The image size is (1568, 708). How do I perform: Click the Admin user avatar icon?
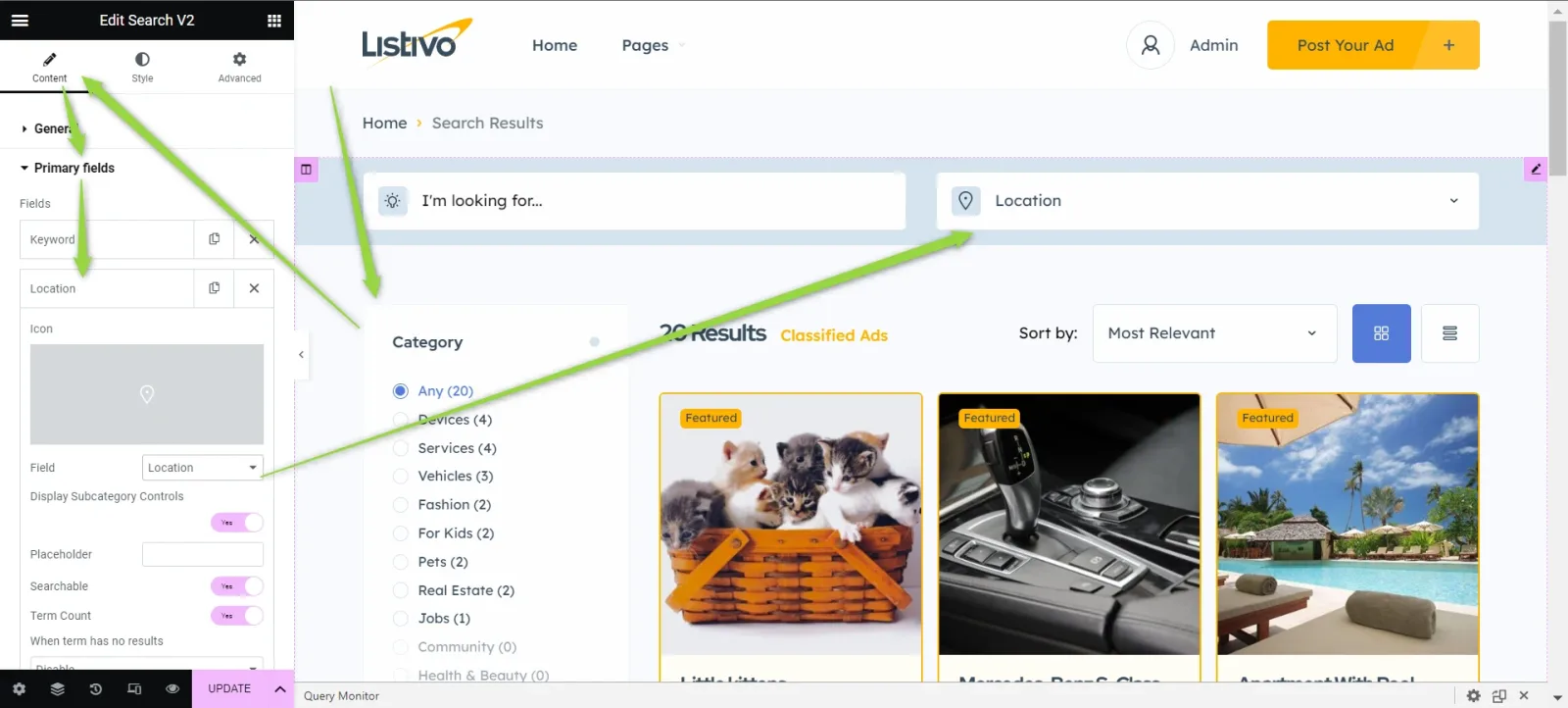click(x=1151, y=45)
